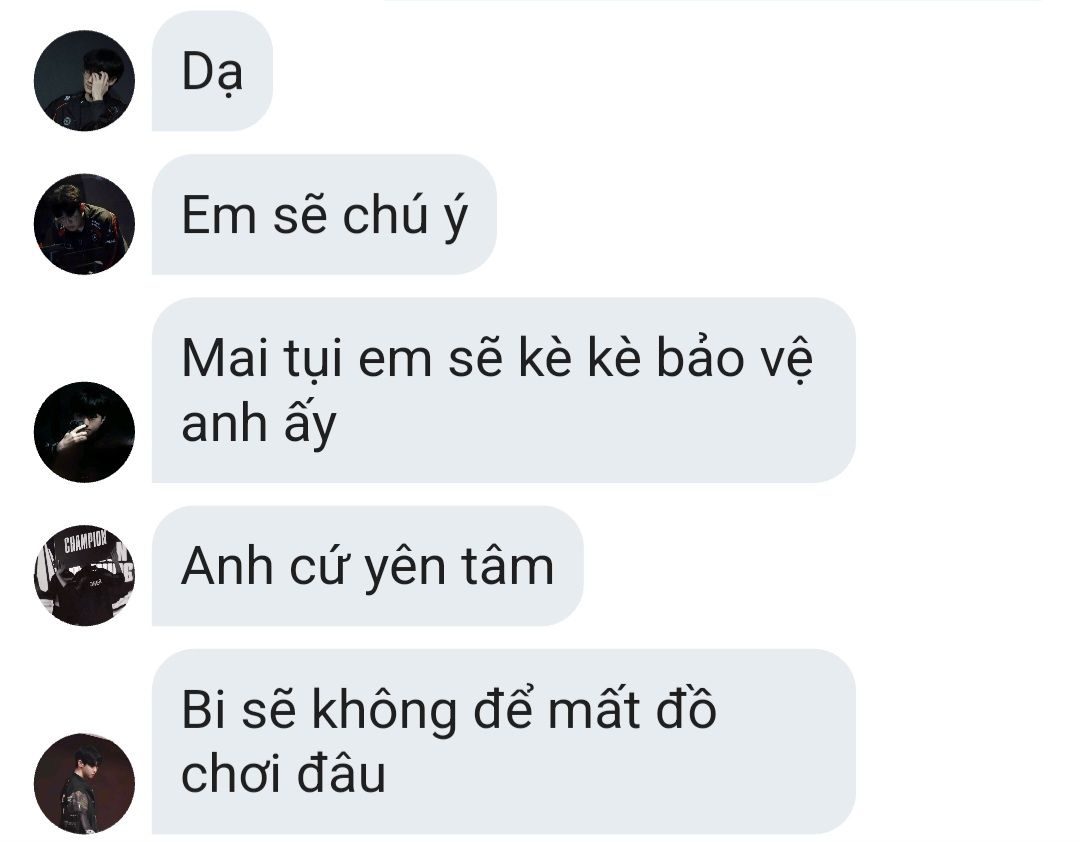Click the "CHAMPION" profile picture

point(84,575)
